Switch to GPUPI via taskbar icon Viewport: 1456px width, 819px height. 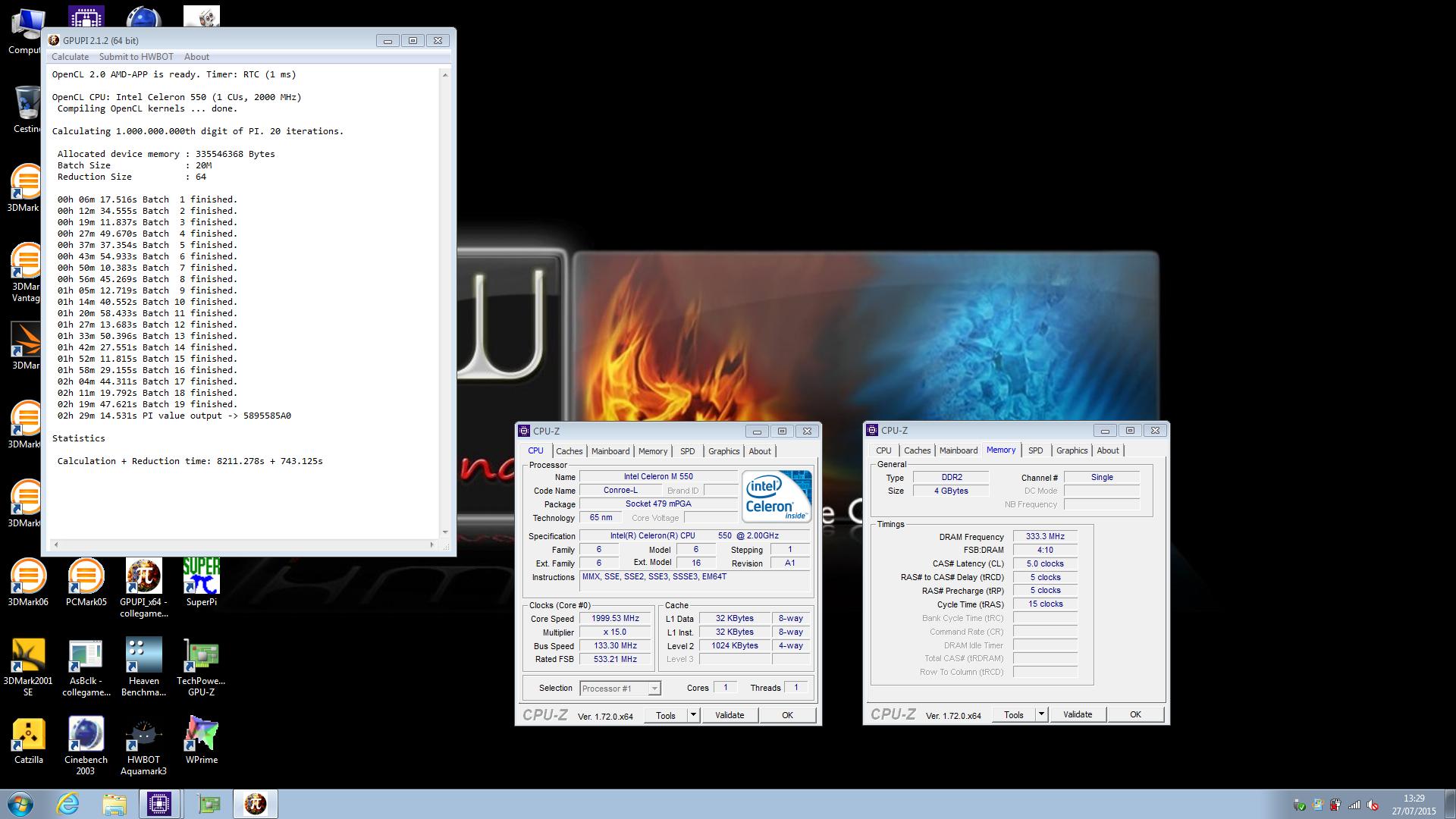point(256,804)
